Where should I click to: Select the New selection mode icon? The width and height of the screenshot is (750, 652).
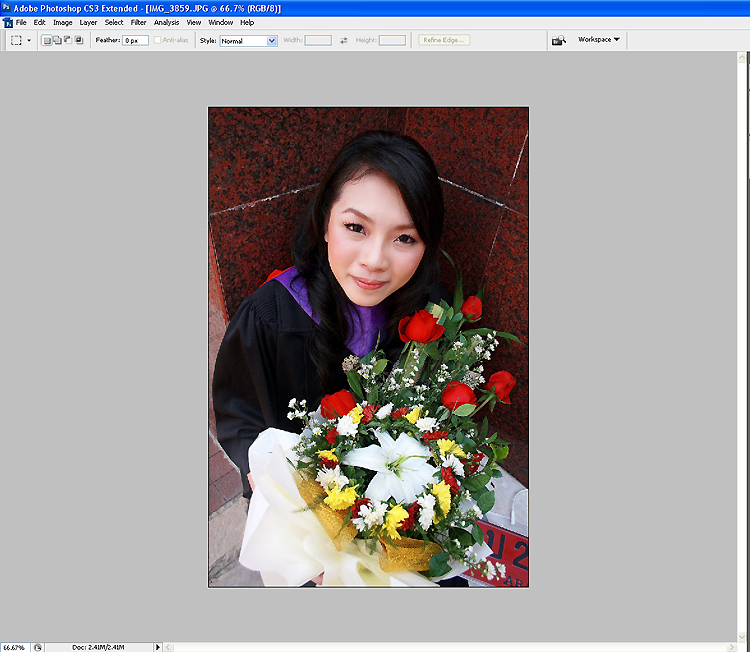point(47,41)
